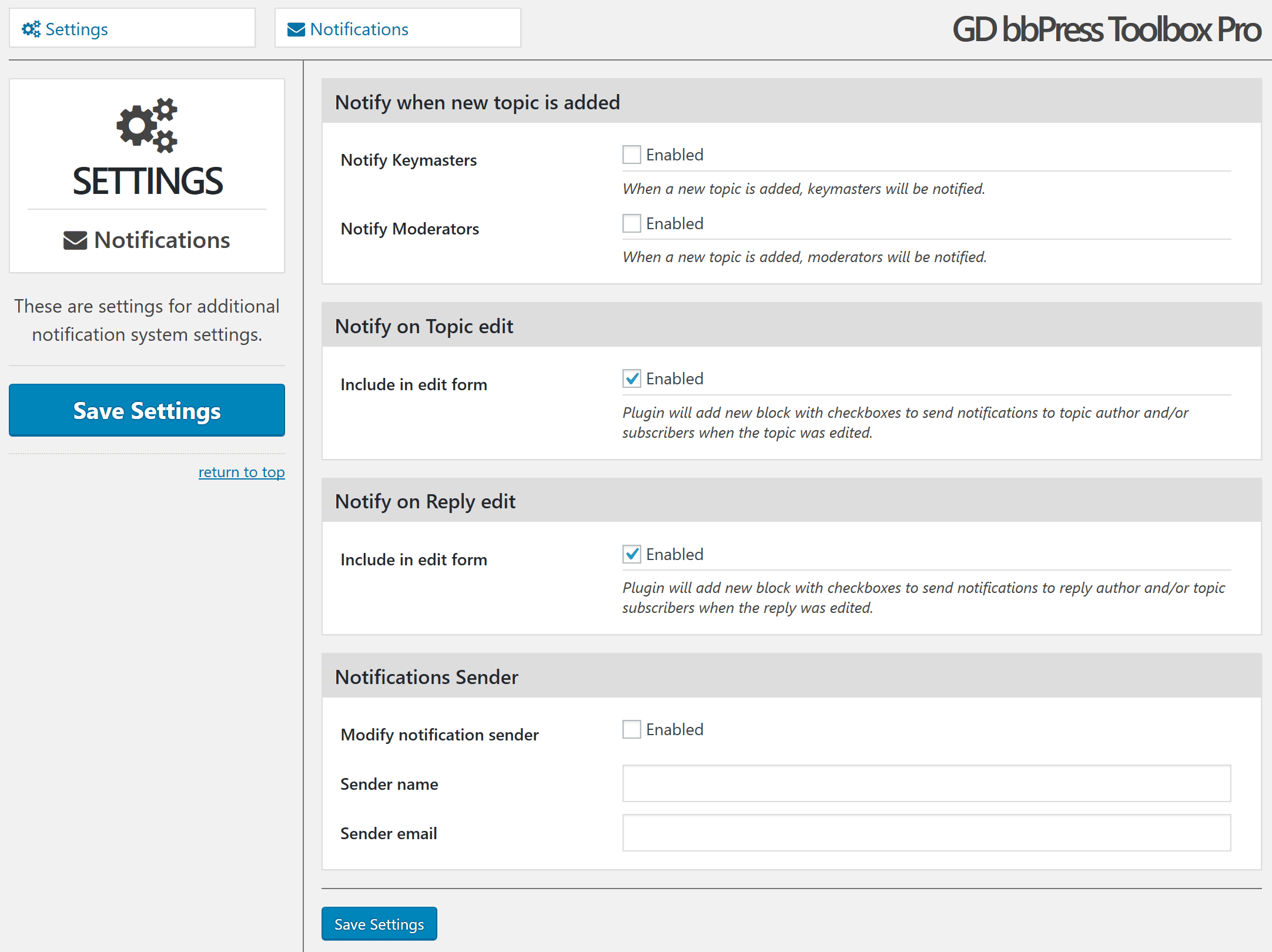Enable Notify Keymasters checkbox
Image resolution: width=1272 pixels, height=952 pixels.
[632, 155]
